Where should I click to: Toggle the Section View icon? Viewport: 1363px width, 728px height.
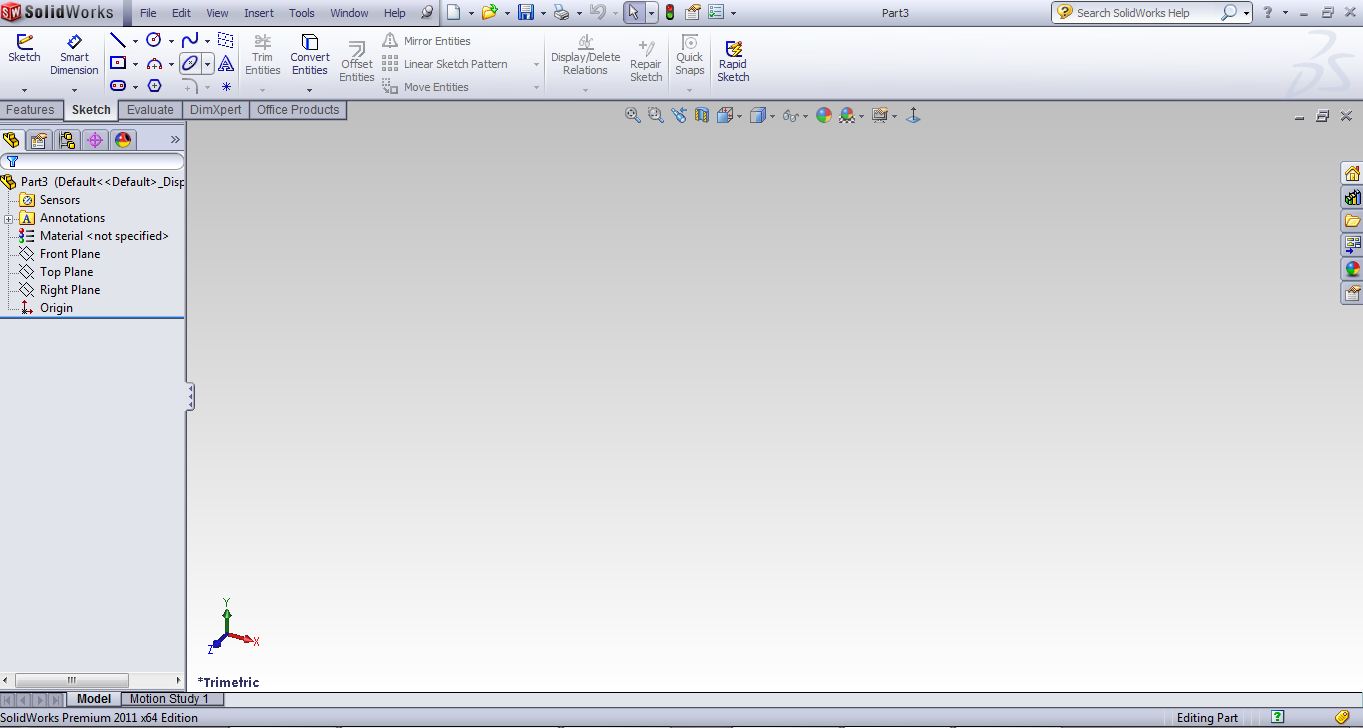point(702,116)
